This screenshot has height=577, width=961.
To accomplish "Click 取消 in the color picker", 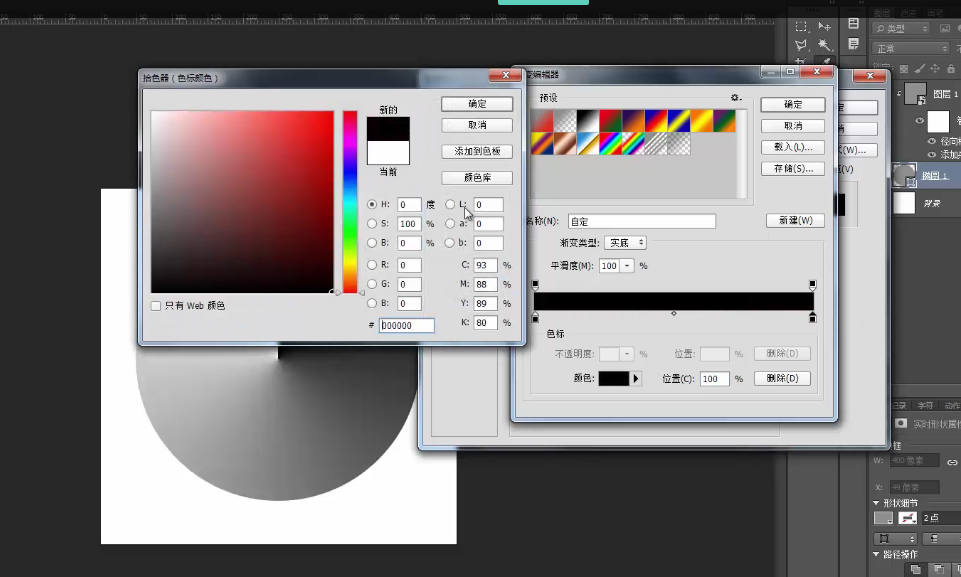I will coord(477,125).
